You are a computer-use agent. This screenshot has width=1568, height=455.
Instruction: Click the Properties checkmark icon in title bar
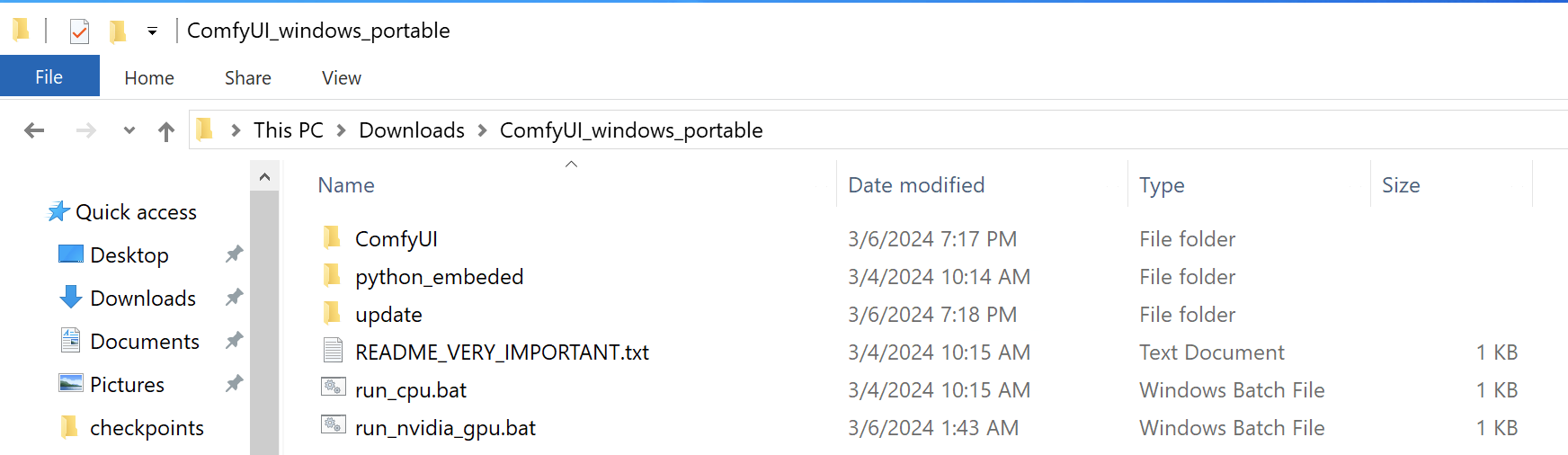click(x=79, y=31)
